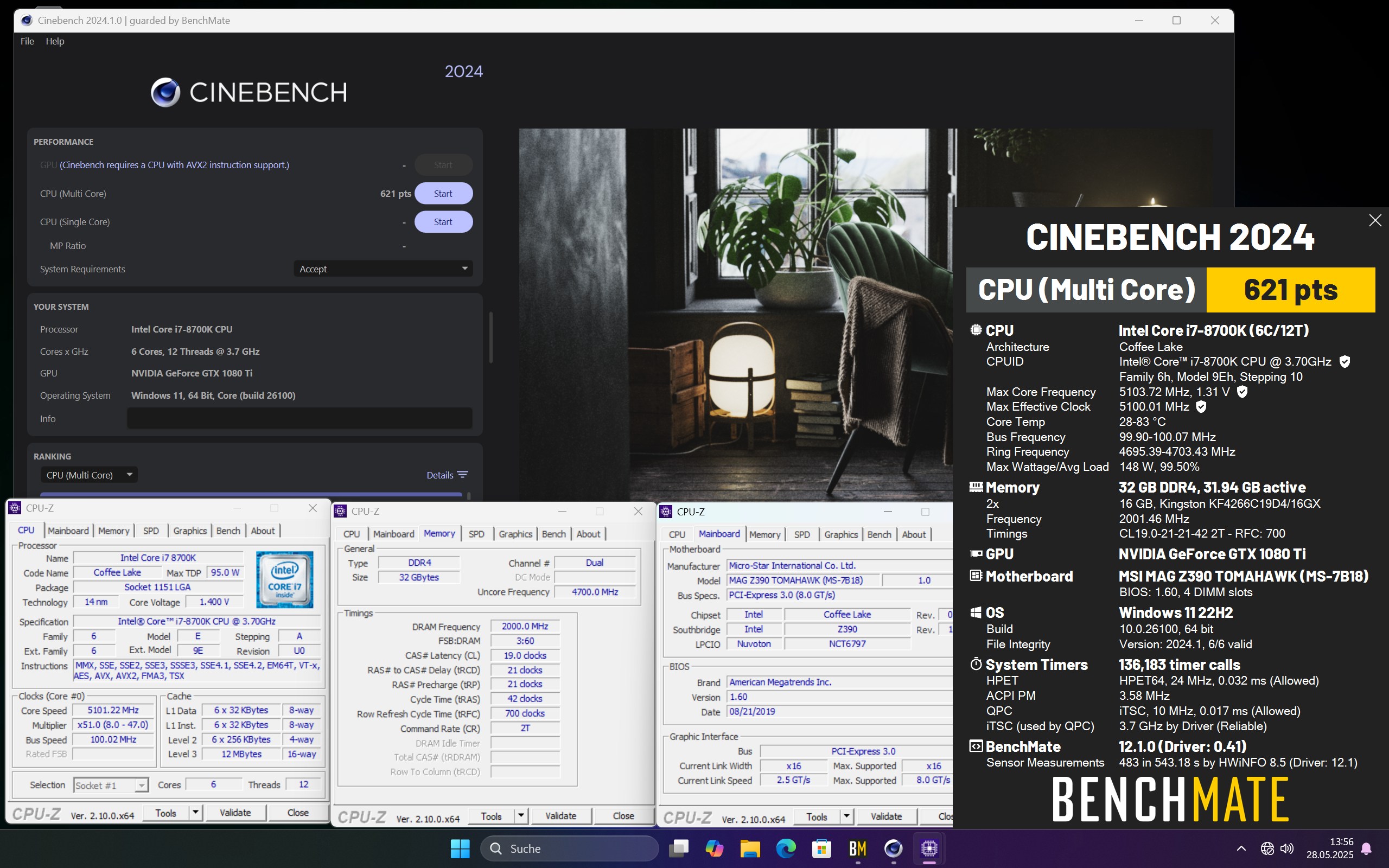
Task: Start CPU Multi Core benchmark
Action: click(x=443, y=194)
